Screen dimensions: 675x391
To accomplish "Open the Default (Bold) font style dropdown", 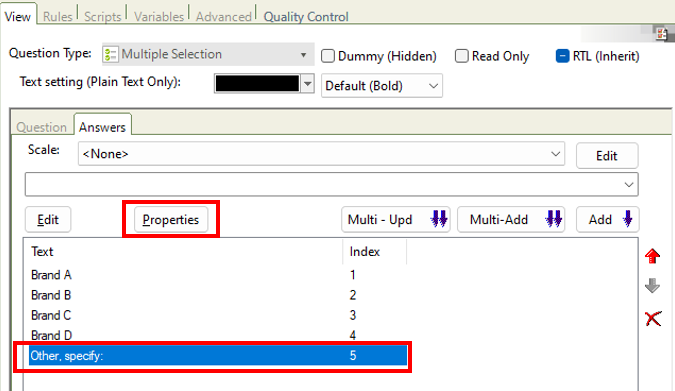I will (381, 86).
